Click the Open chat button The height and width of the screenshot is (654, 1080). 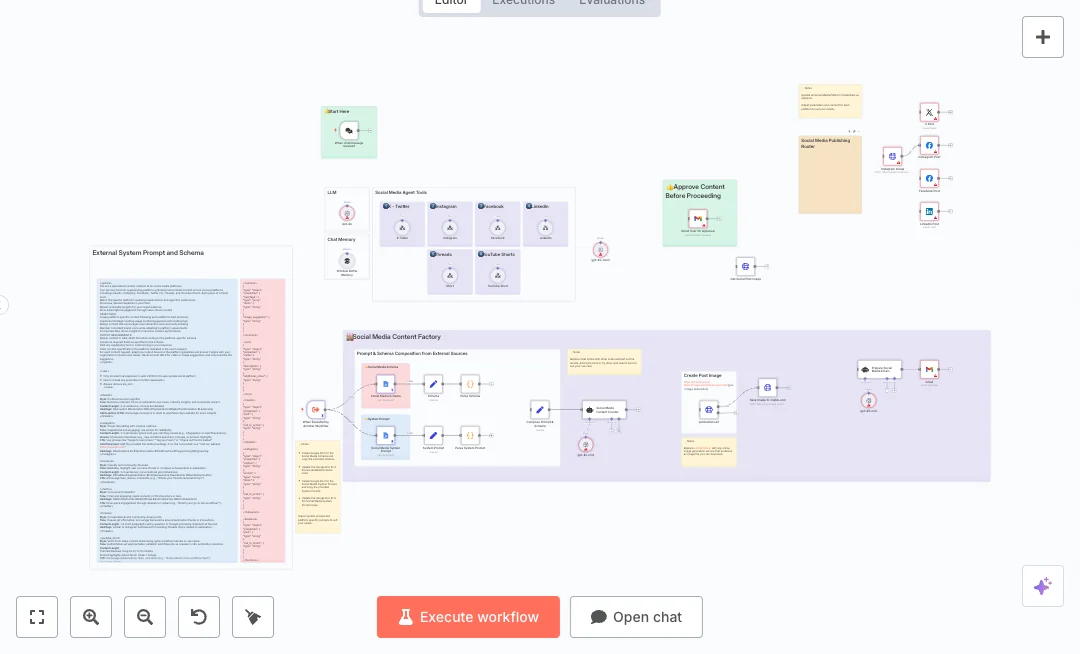(x=636, y=617)
